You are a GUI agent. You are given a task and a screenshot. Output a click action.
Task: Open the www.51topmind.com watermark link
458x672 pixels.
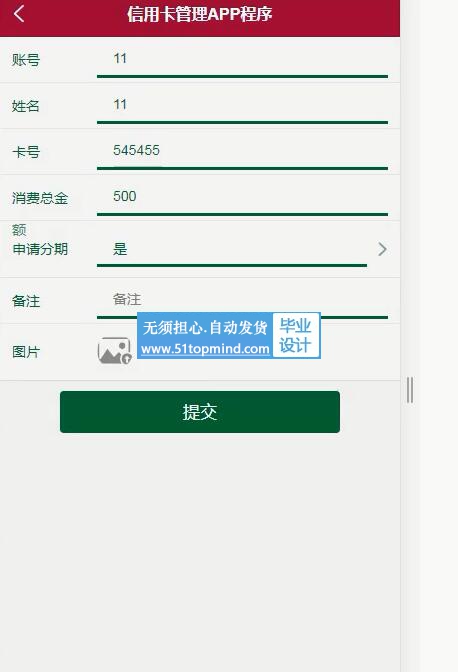tap(205, 349)
